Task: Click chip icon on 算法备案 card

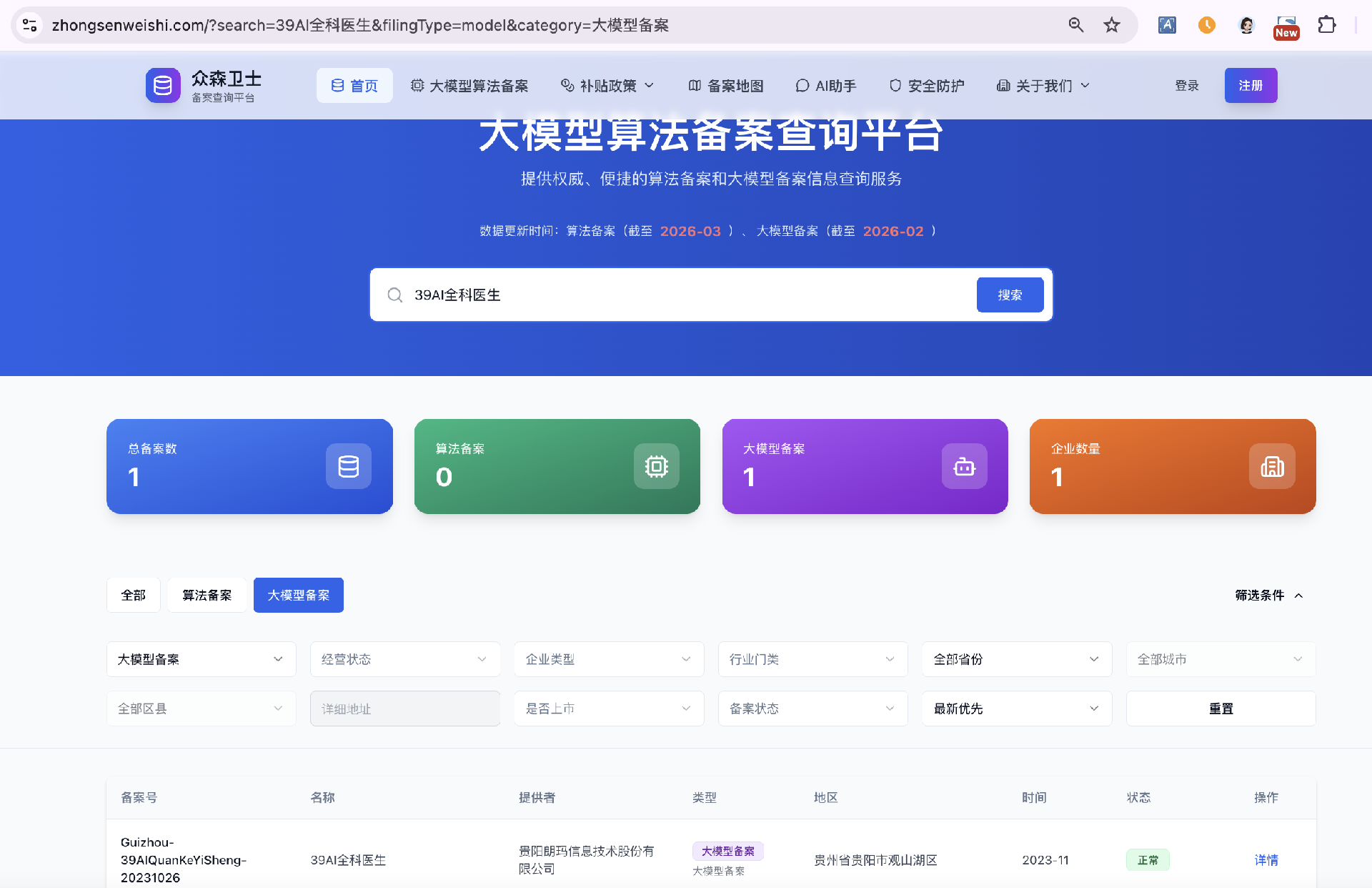Action: [x=657, y=466]
